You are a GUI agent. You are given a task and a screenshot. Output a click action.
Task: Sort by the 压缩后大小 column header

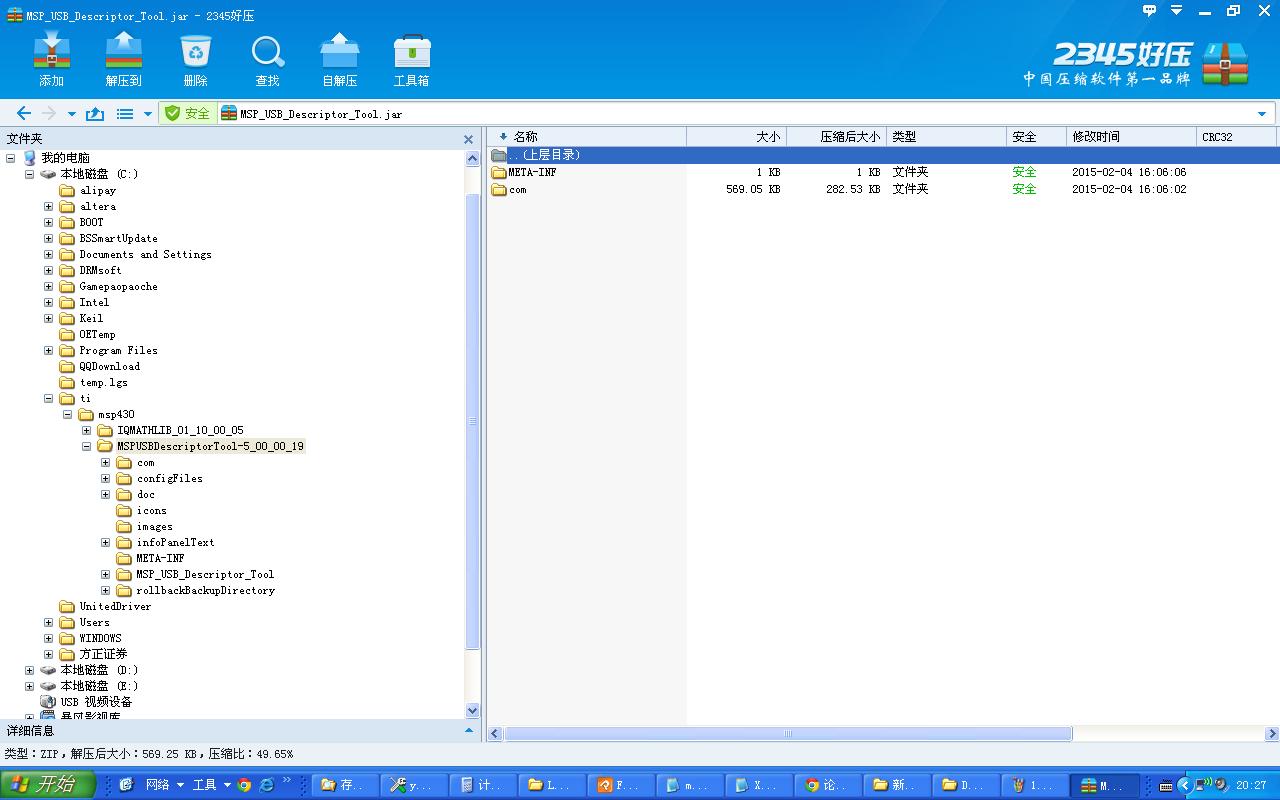(837, 137)
